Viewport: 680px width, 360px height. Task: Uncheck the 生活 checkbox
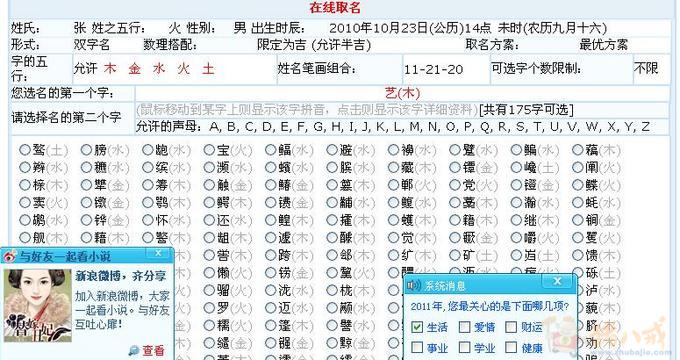coord(417,327)
